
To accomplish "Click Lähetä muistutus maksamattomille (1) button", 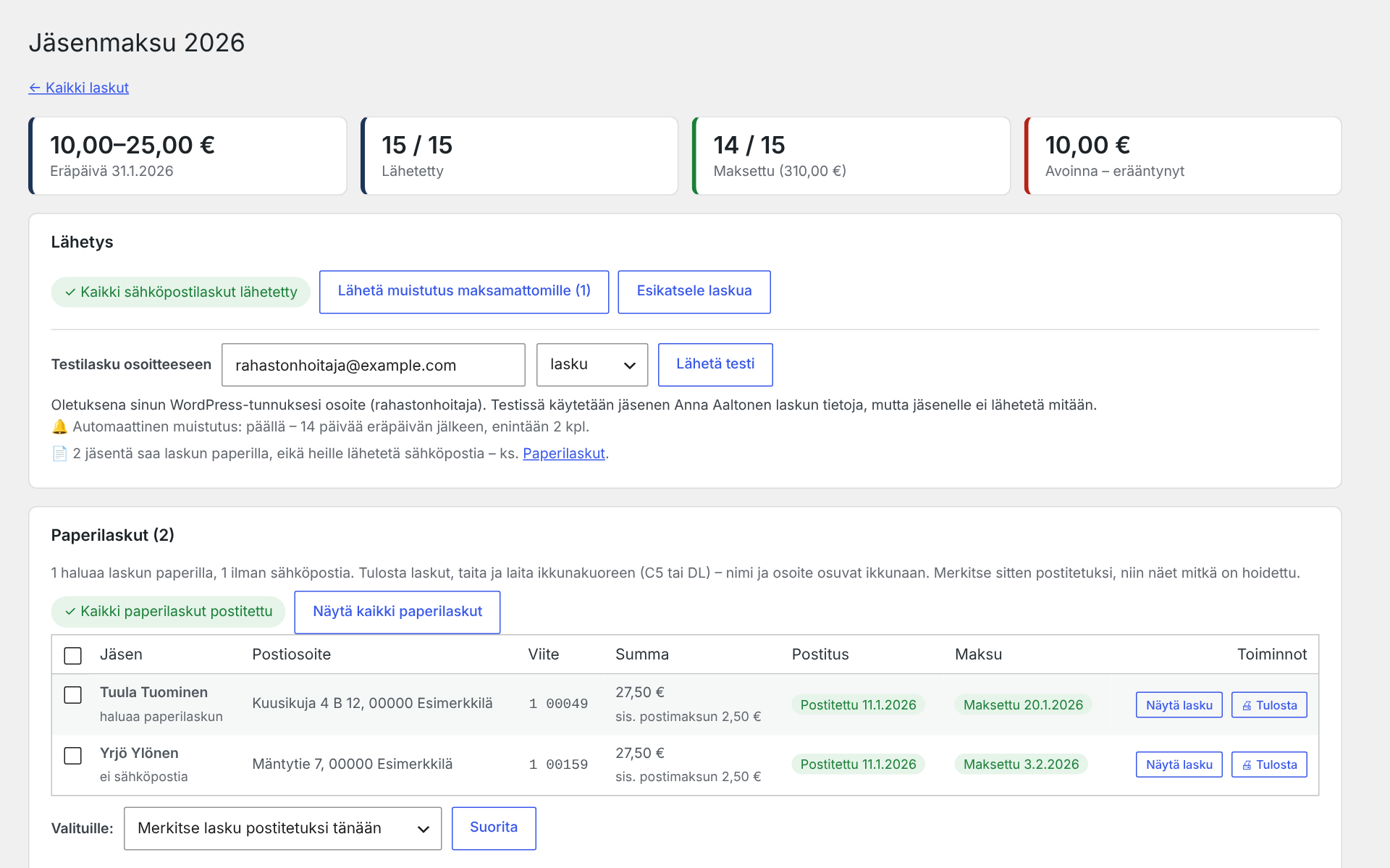I will click(x=464, y=292).
